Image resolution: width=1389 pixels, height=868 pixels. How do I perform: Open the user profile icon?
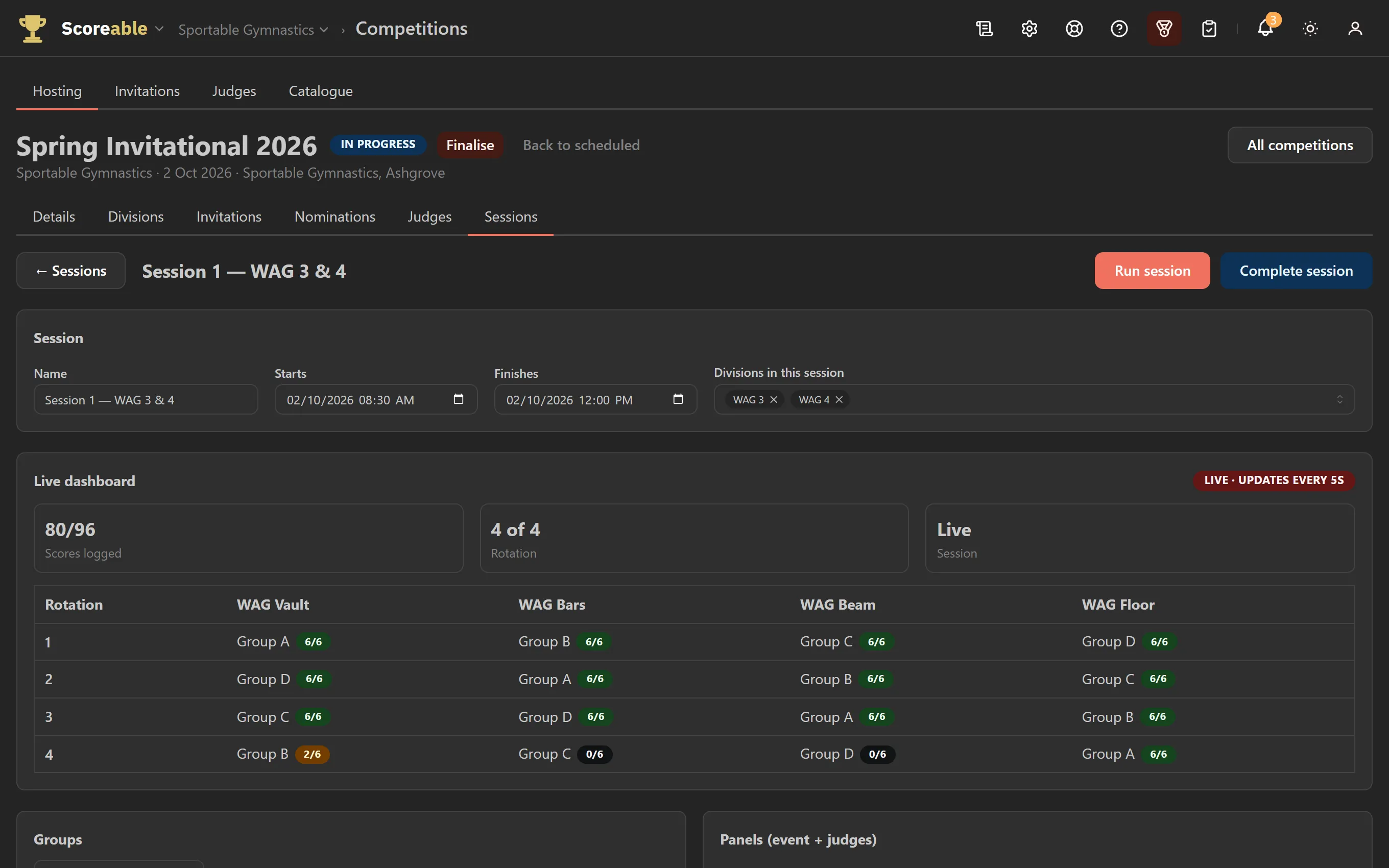point(1355,29)
